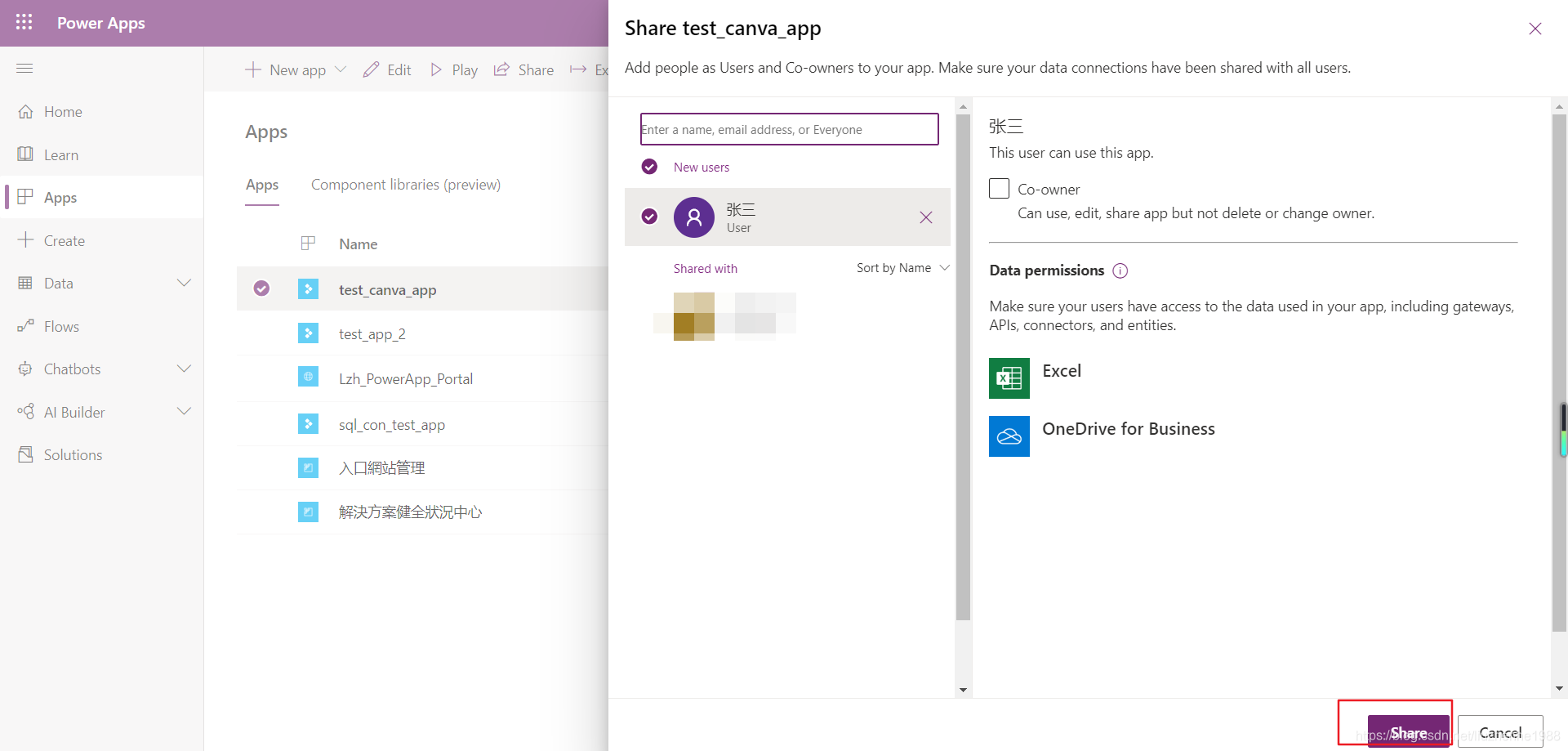Open test_canva_app in the list
This screenshot has width=1568, height=751.
point(388,289)
